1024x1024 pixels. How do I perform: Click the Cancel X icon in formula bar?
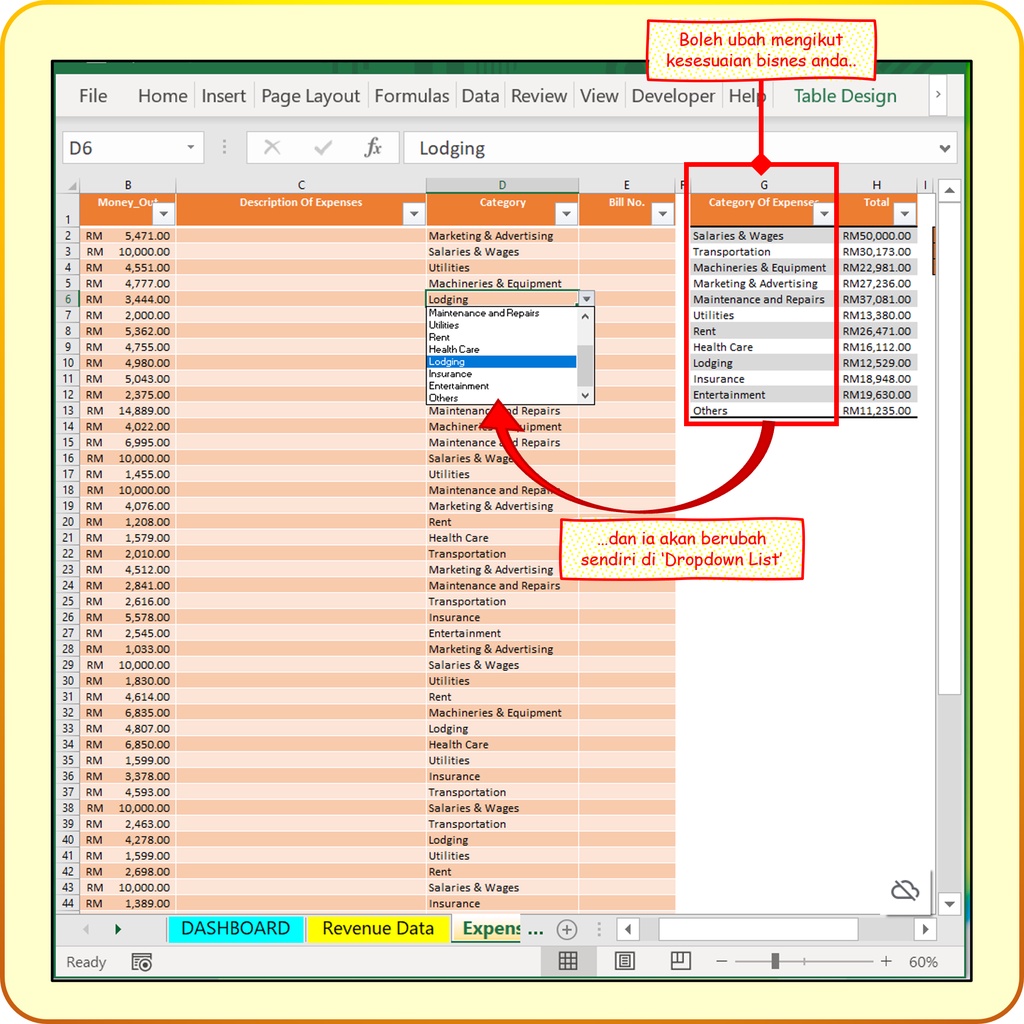(271, 148)
